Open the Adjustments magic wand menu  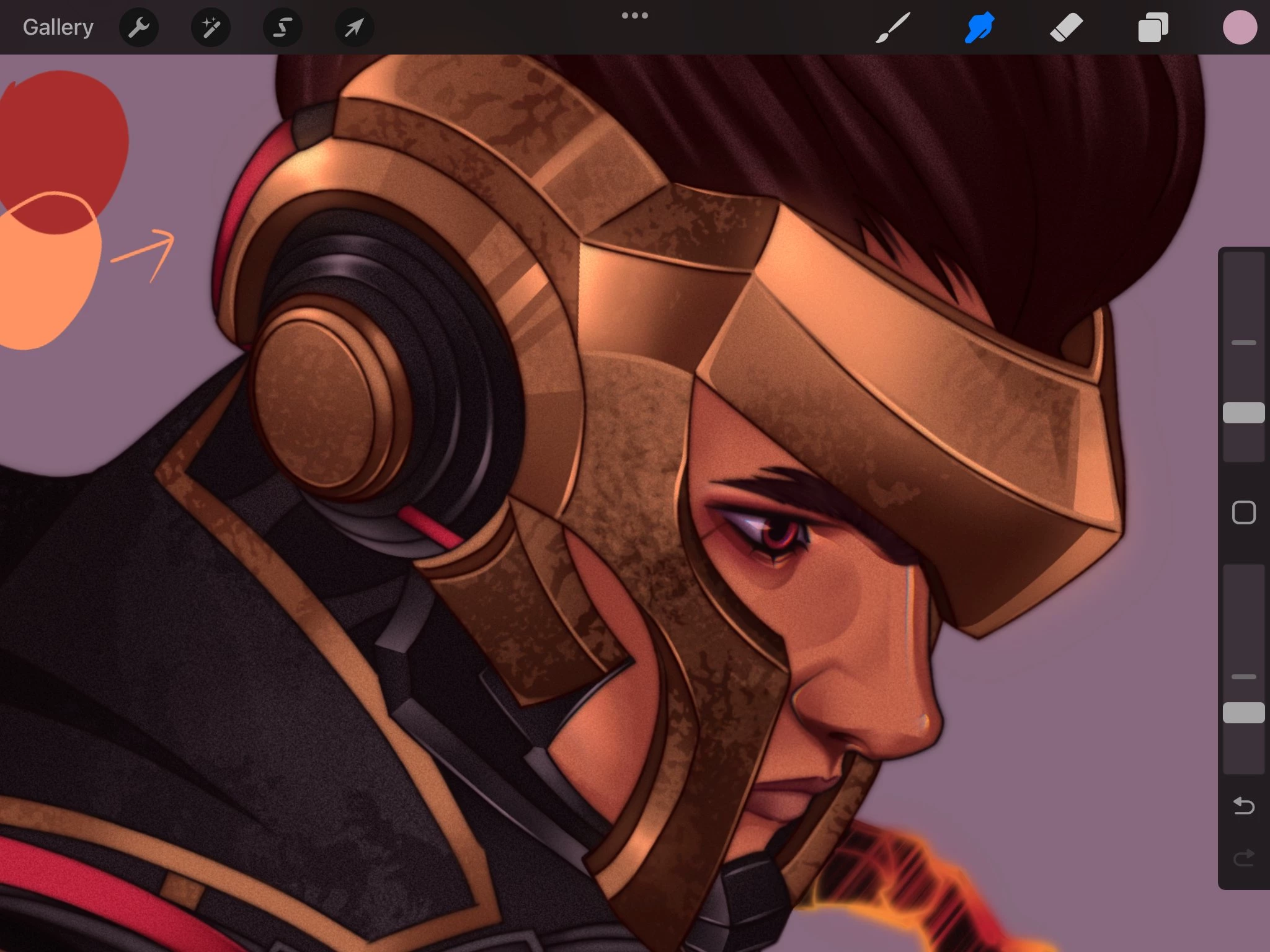pos(211,27)
